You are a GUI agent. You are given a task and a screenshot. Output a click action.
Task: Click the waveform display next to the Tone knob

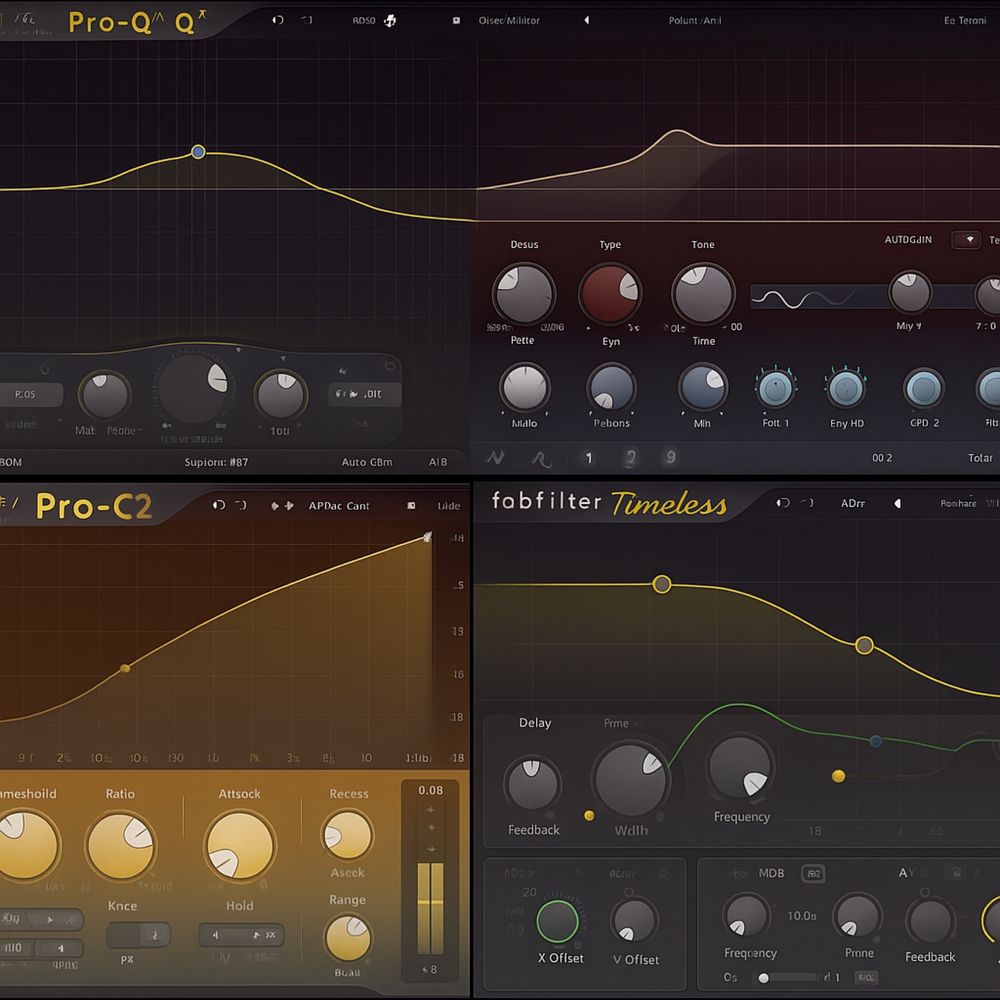click(x=820, y=297)
